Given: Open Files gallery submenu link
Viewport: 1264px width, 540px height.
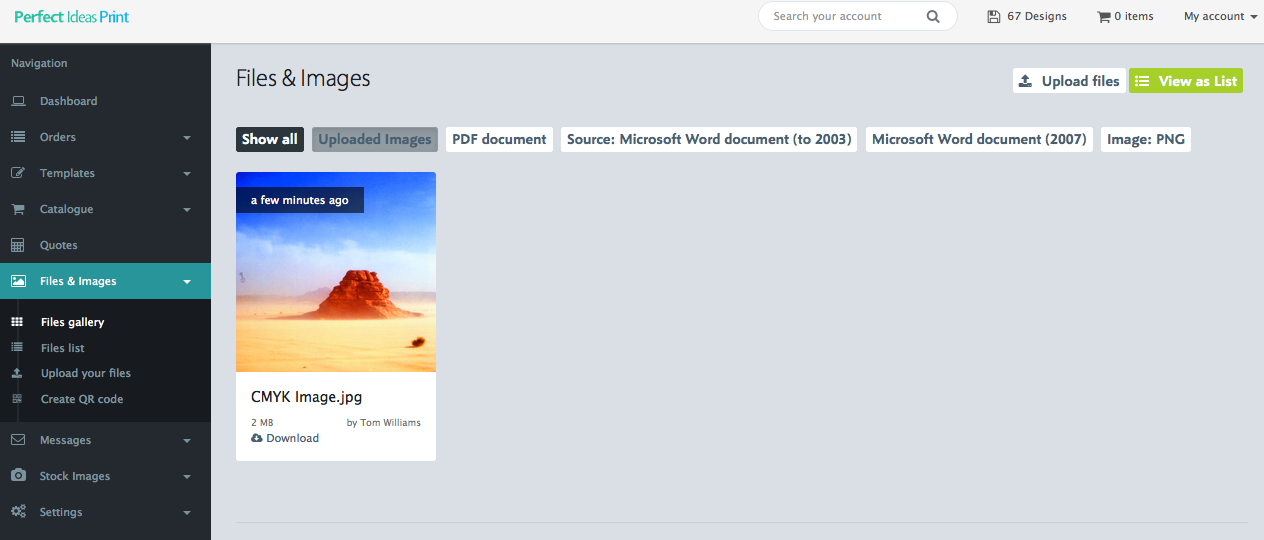Looking at the screenshot, I should (x=72, y=322).
